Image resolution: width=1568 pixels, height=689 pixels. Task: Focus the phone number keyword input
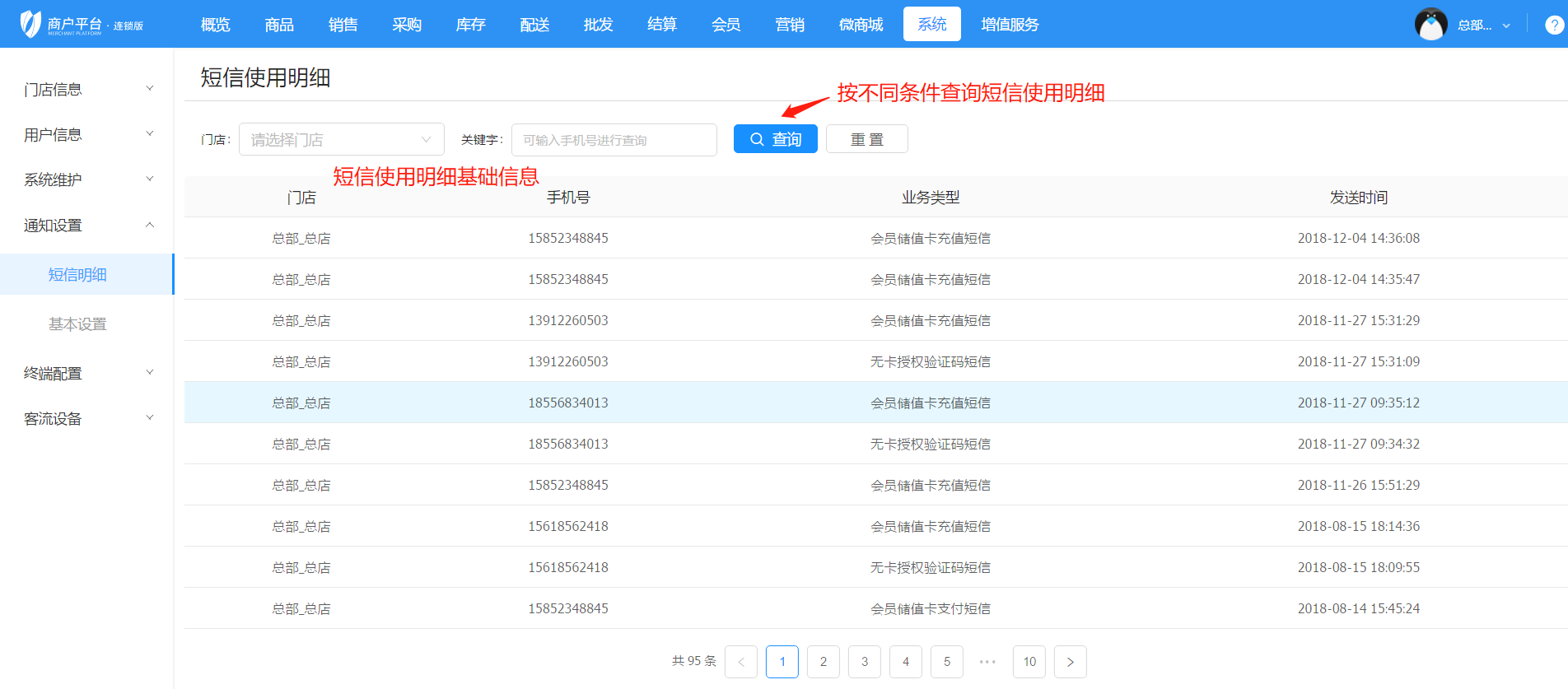[614, 140]
